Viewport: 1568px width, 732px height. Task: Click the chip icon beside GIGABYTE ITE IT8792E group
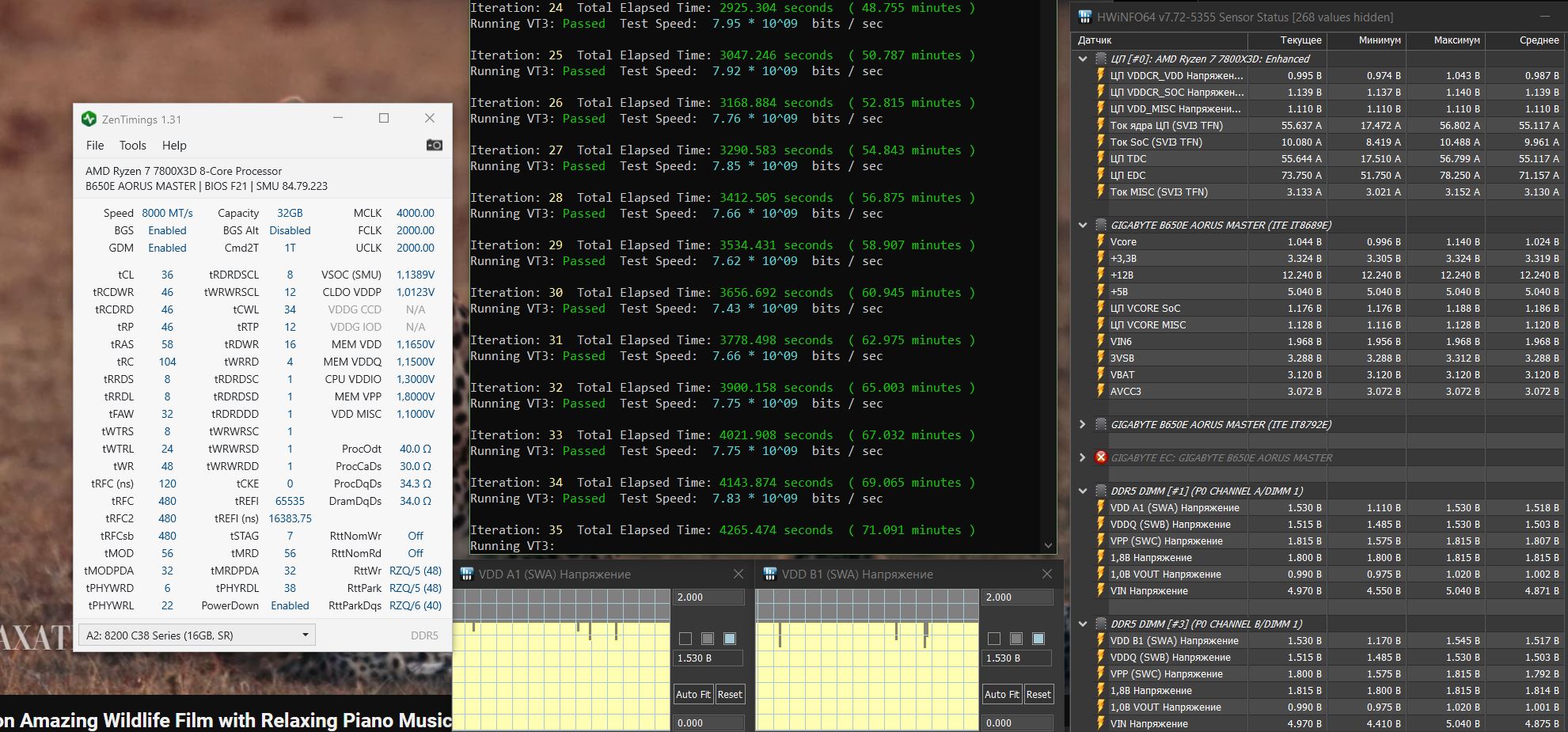click(1100, 424)
